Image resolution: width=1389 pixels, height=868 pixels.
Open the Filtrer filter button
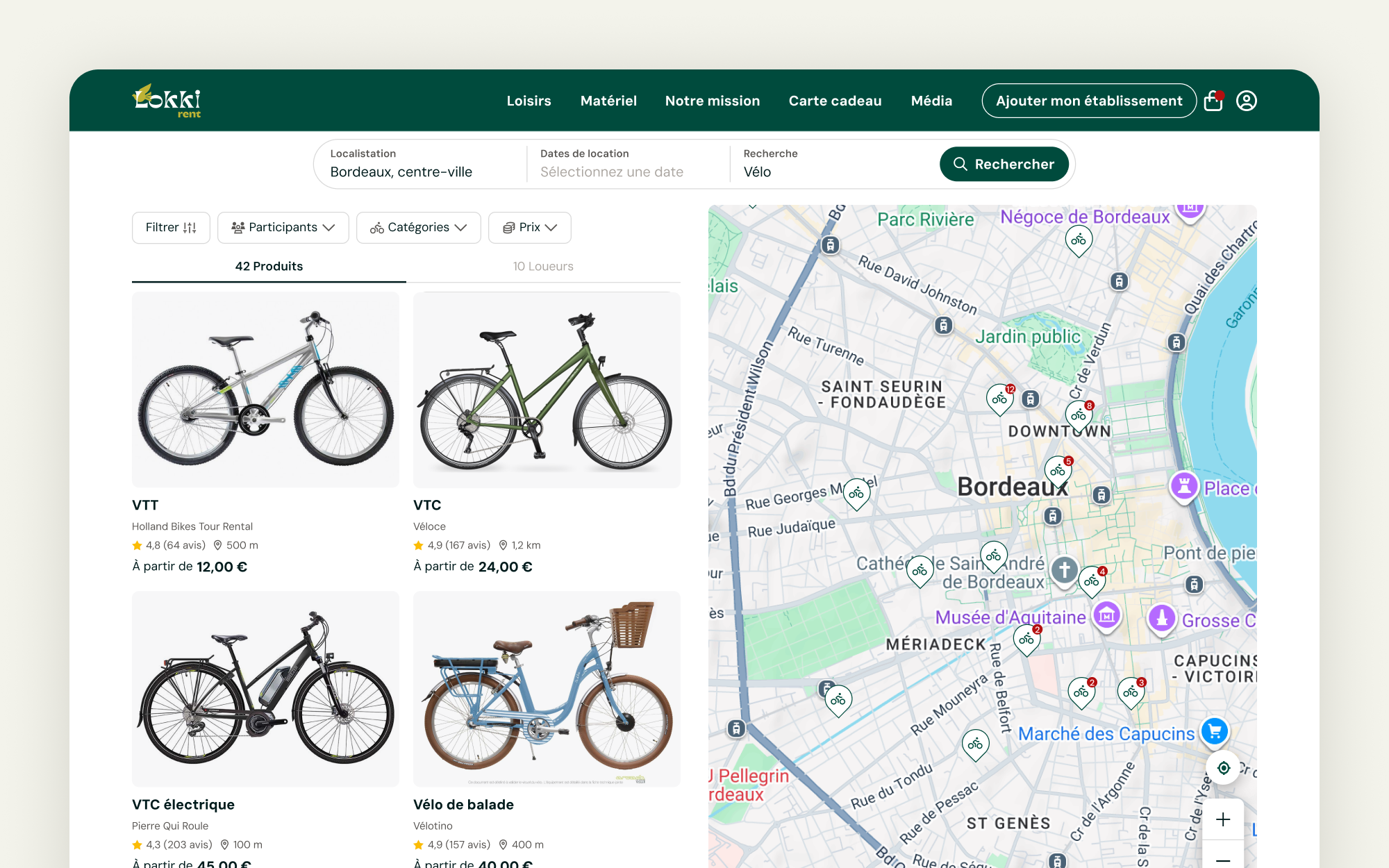171,228
